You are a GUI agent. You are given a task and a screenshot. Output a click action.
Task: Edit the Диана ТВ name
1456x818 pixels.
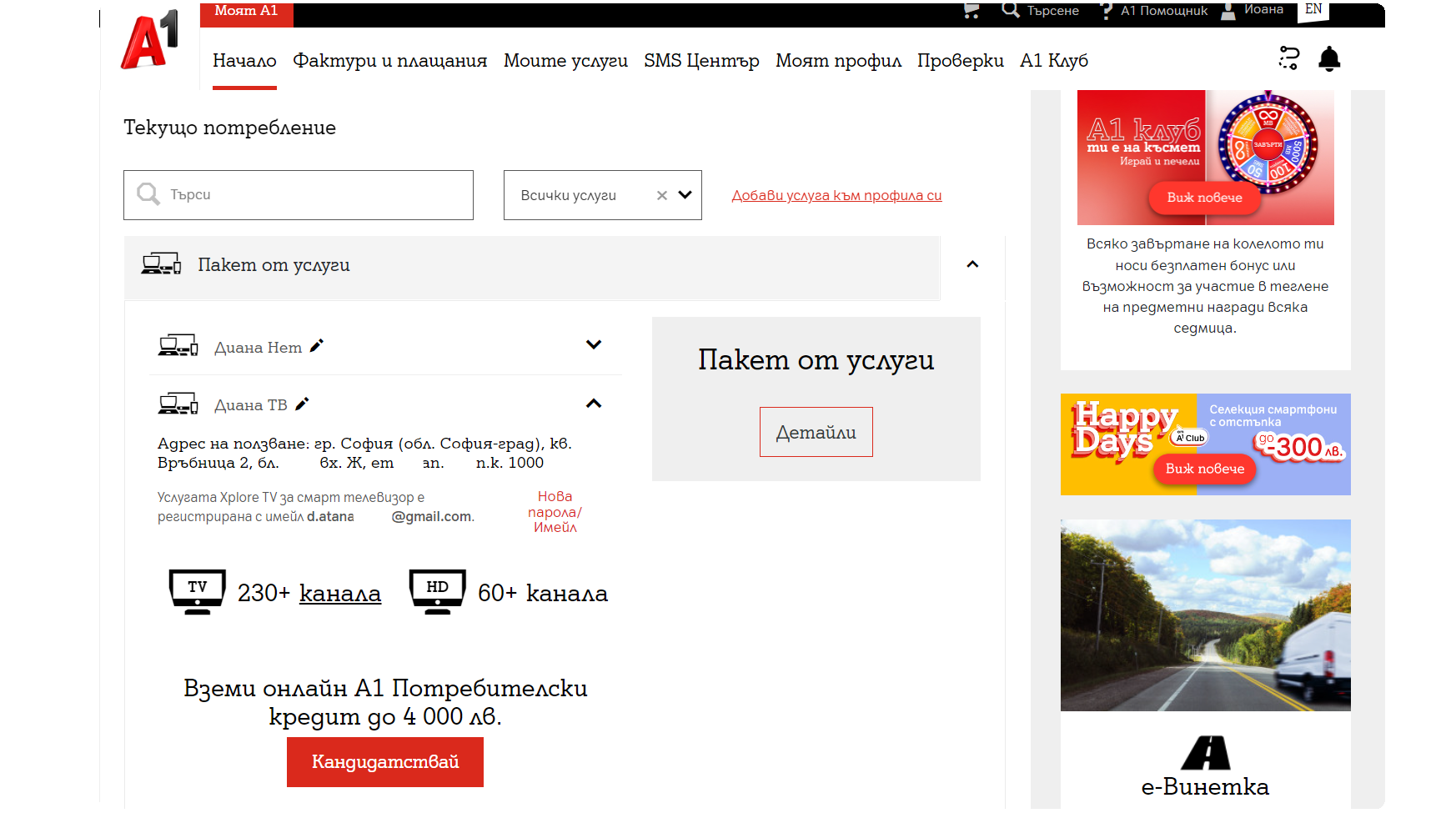point(302,404)
